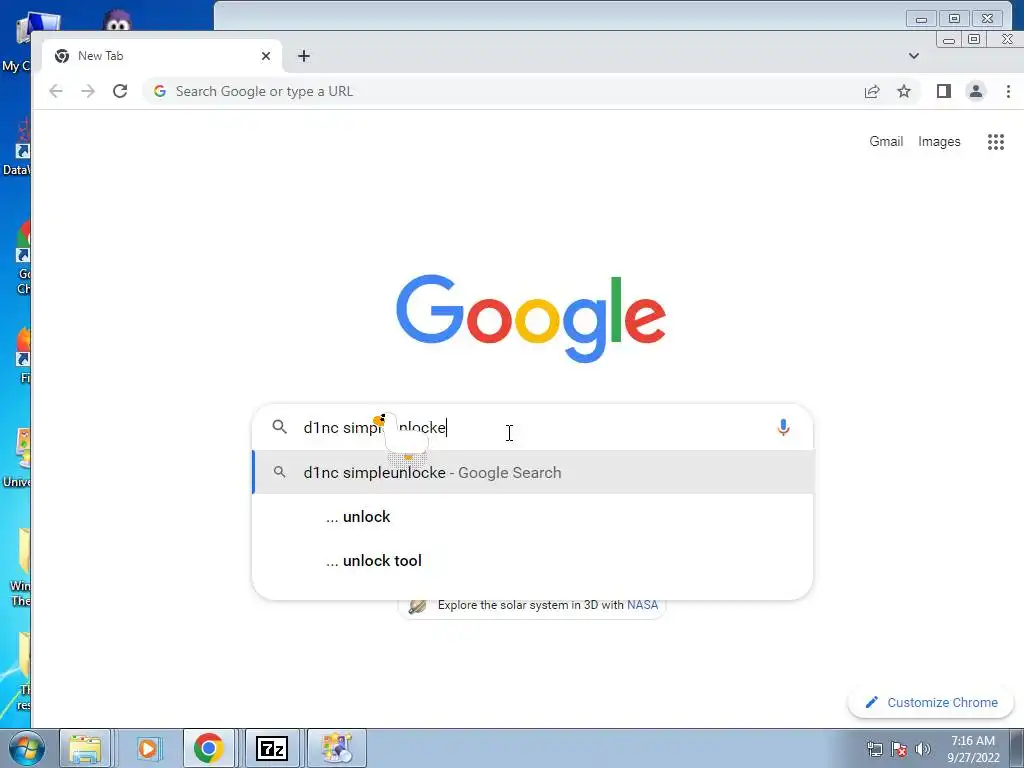
Task: Click the volume speaker tray icon
Action: coord(923,749)
